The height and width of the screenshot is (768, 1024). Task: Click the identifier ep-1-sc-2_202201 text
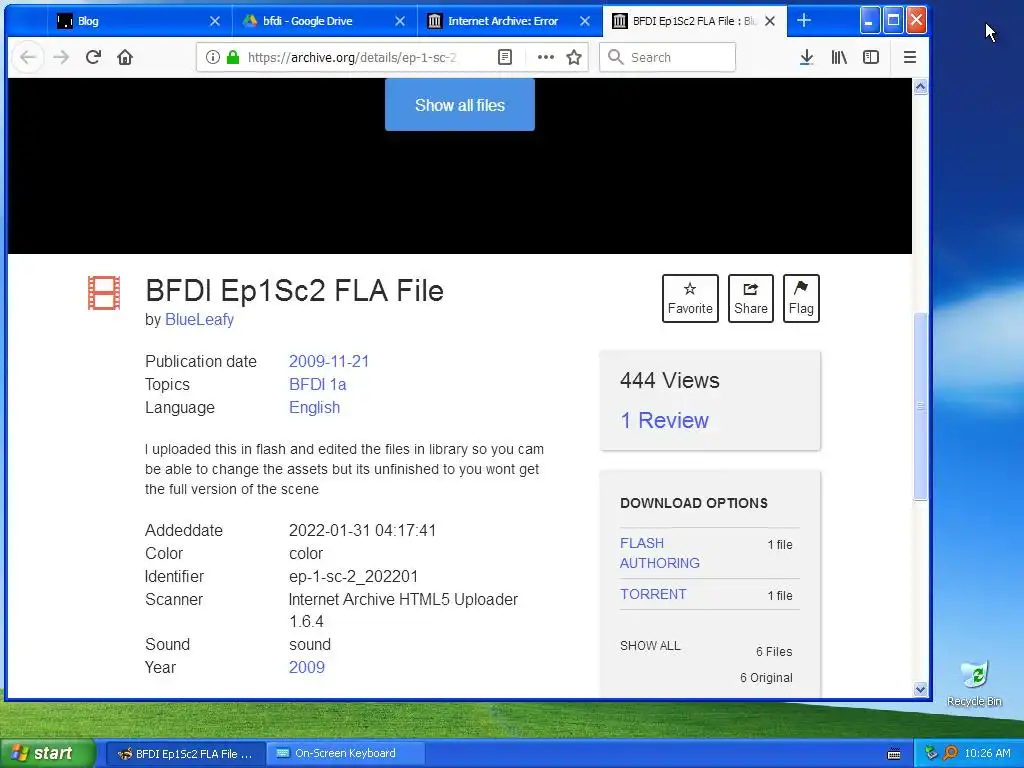pyautogui.click(x=353, y=576)
